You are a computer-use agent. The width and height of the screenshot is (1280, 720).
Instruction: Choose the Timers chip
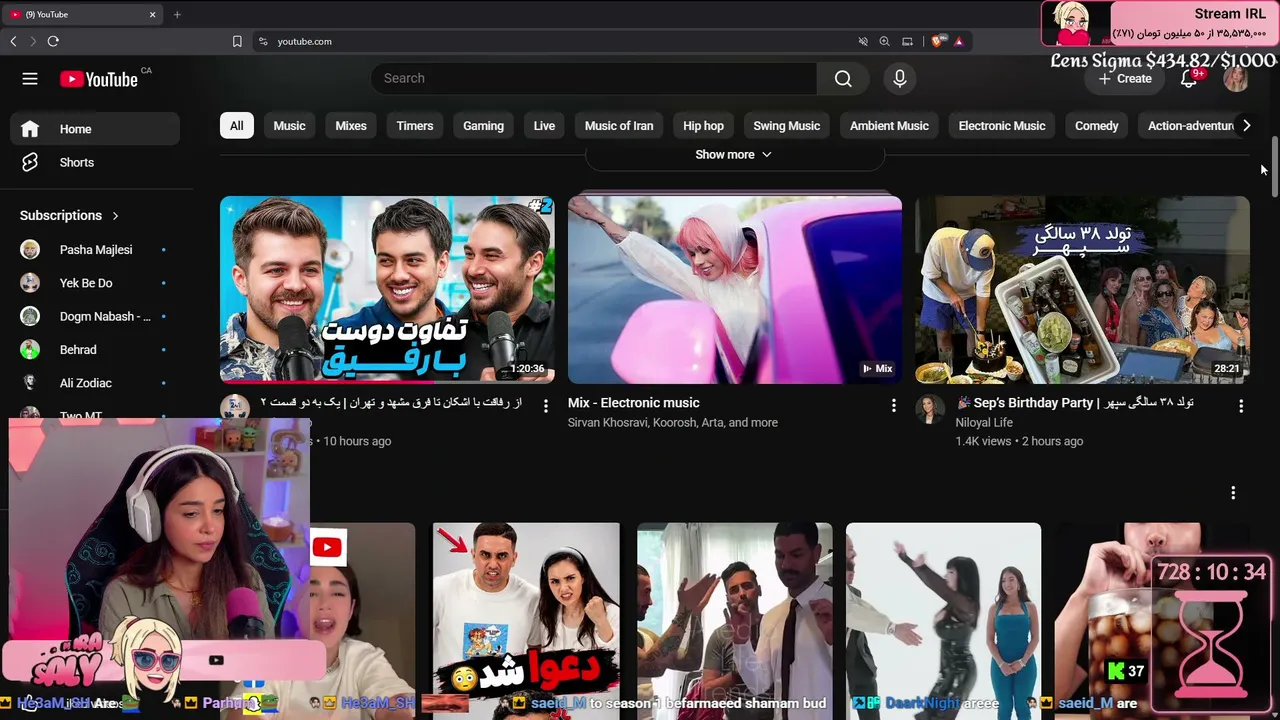[415, 126]
